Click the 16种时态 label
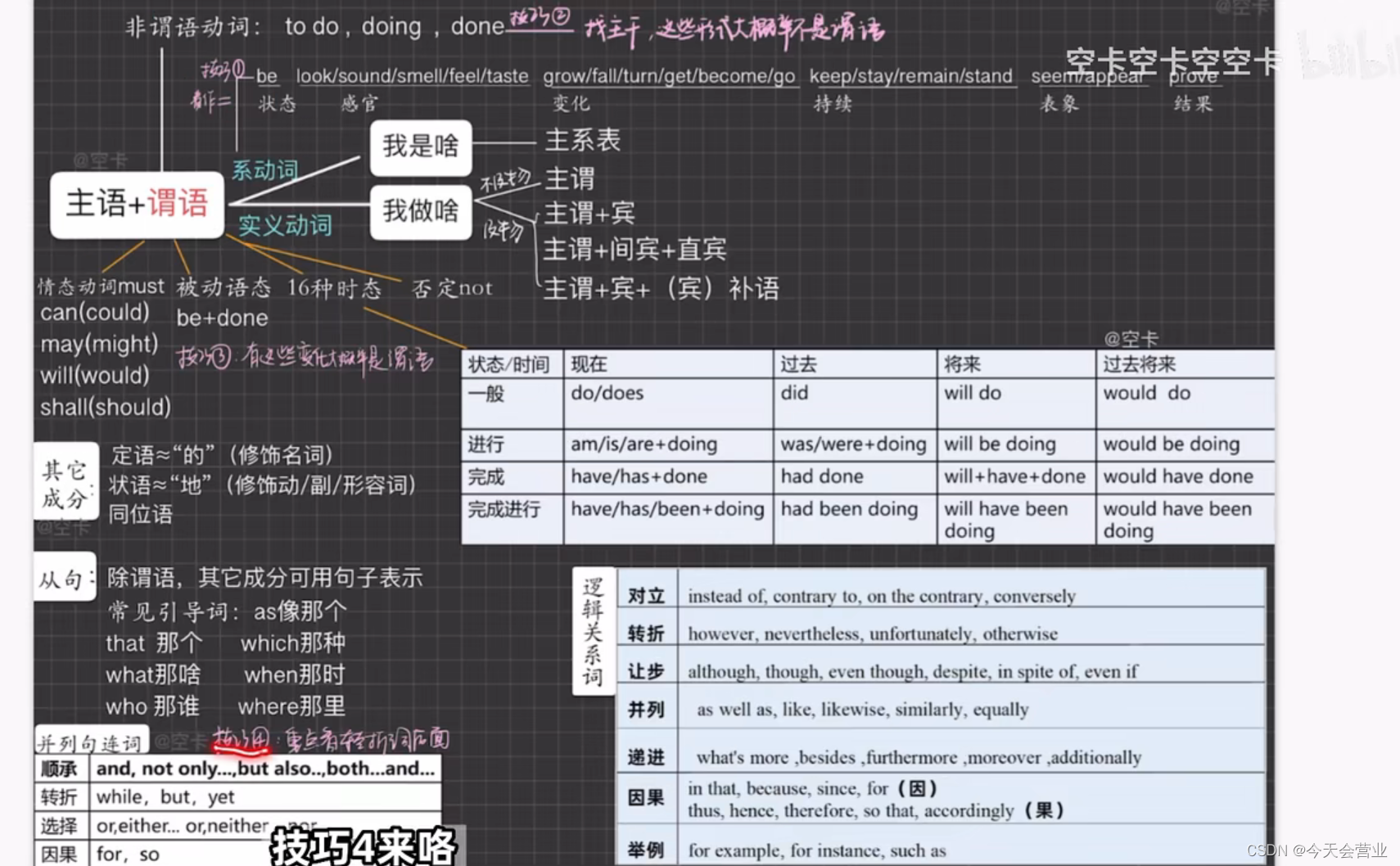 pyautogui.click(x=334, y=288)
